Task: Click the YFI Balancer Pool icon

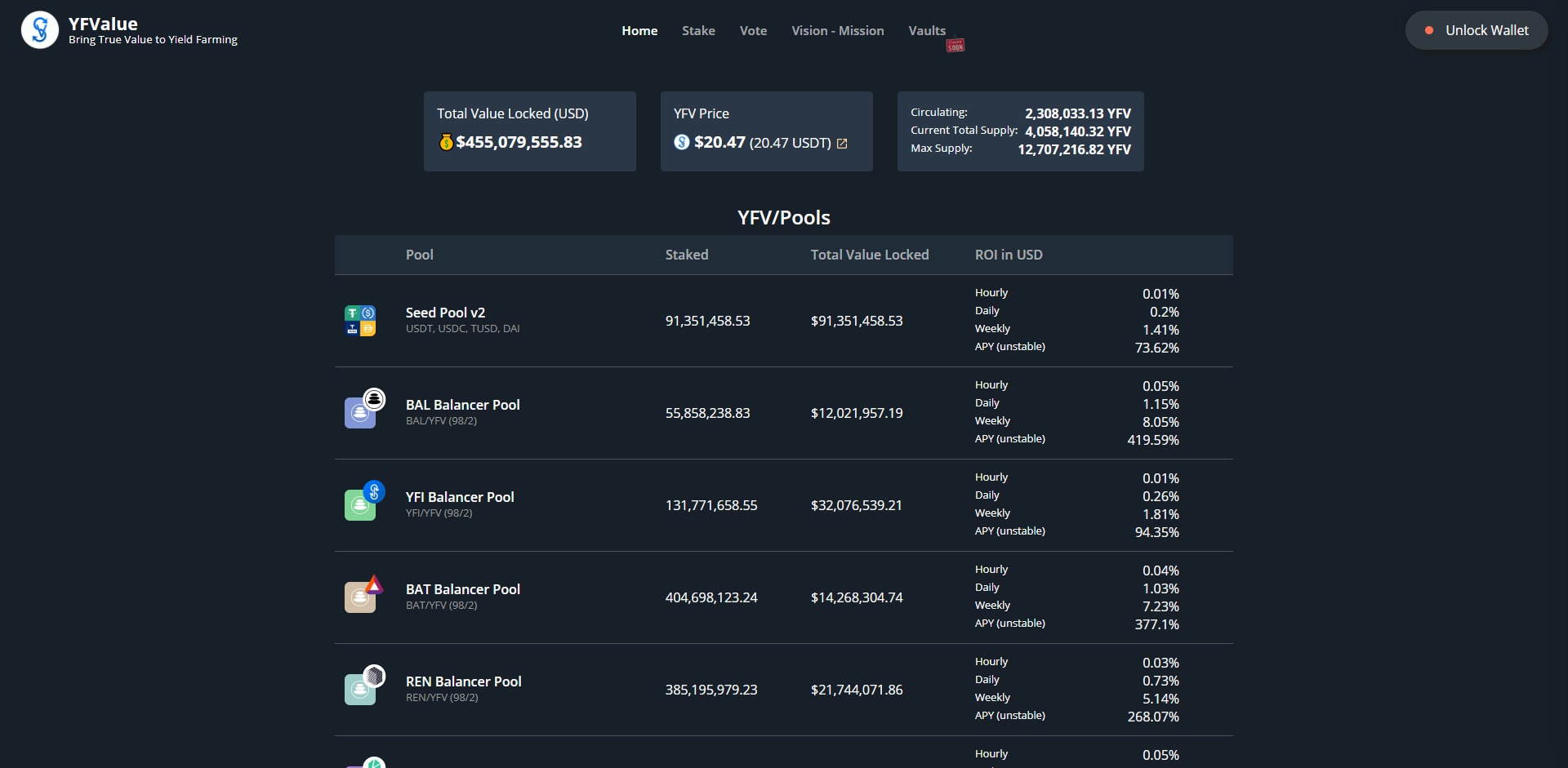Action: (x=364, y=501)
